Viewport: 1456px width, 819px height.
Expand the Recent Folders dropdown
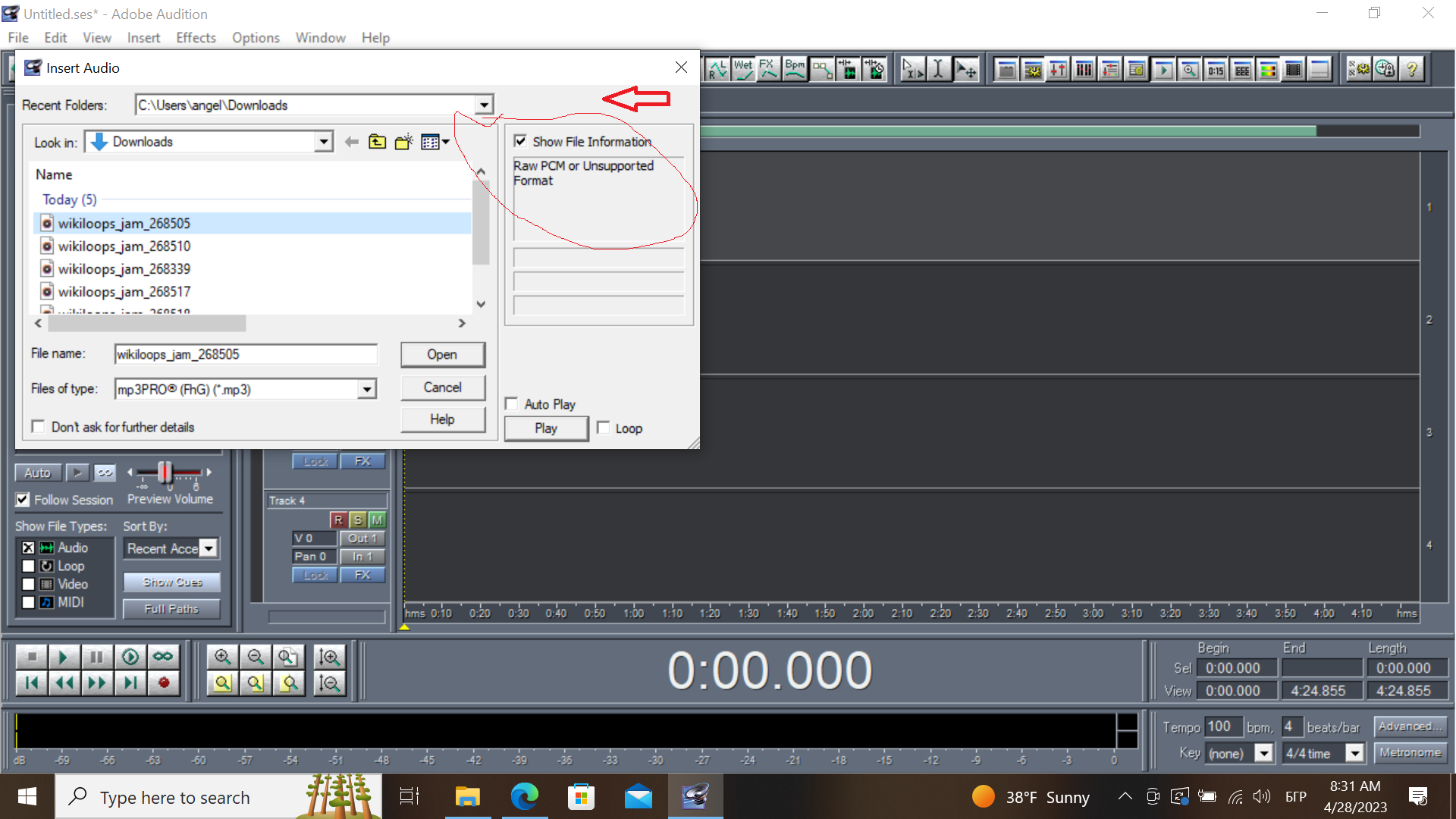pos(484,105)
